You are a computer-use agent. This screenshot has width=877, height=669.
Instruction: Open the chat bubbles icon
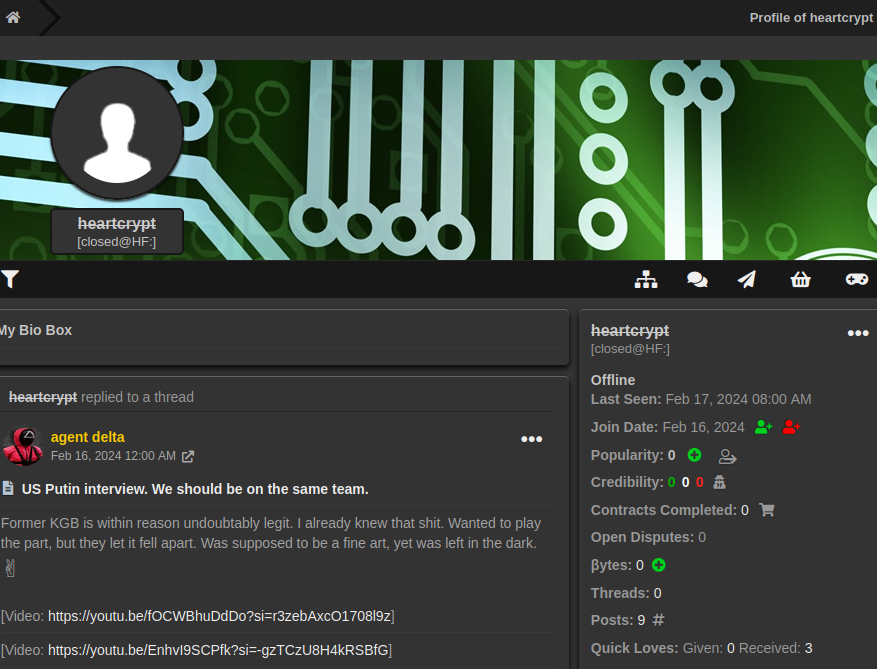[x=697, y=279]
